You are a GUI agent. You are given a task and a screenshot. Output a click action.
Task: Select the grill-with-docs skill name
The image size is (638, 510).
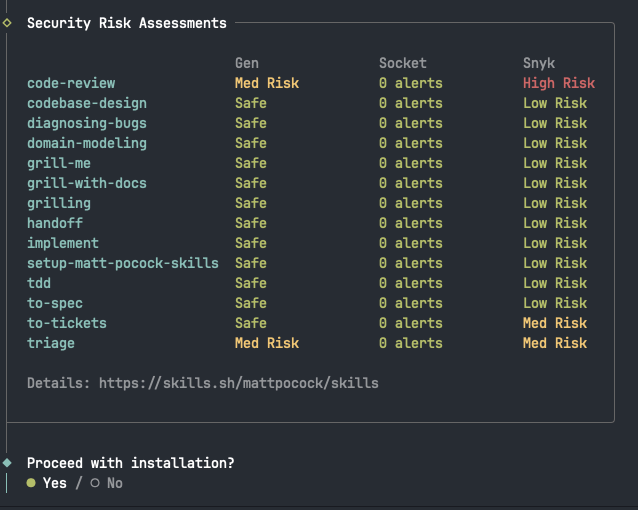tap(87, 183)
